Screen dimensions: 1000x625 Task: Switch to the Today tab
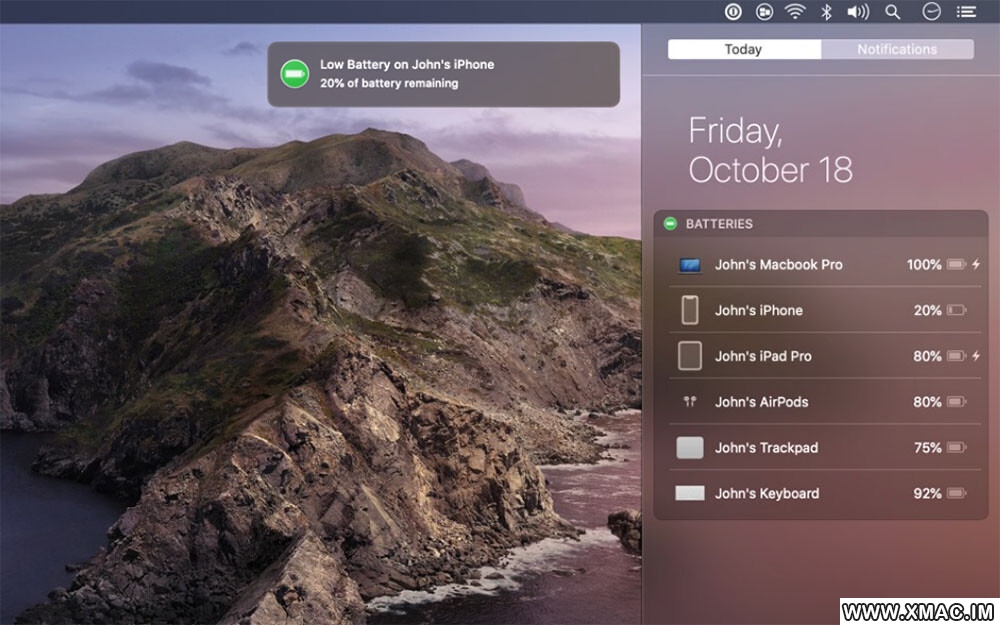coord(744,49)
